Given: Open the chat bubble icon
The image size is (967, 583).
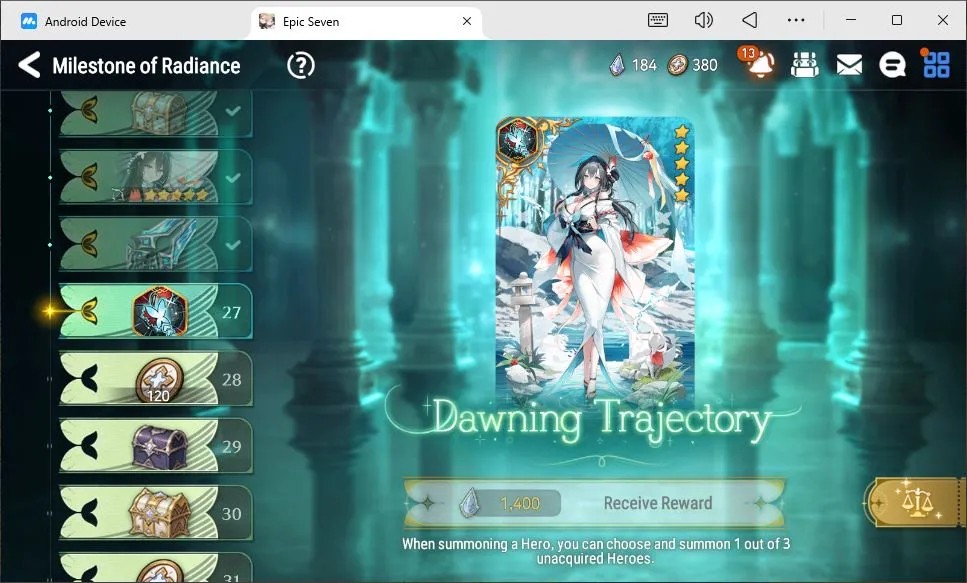Looking at the screenshot, I should [x=892, y=65].
